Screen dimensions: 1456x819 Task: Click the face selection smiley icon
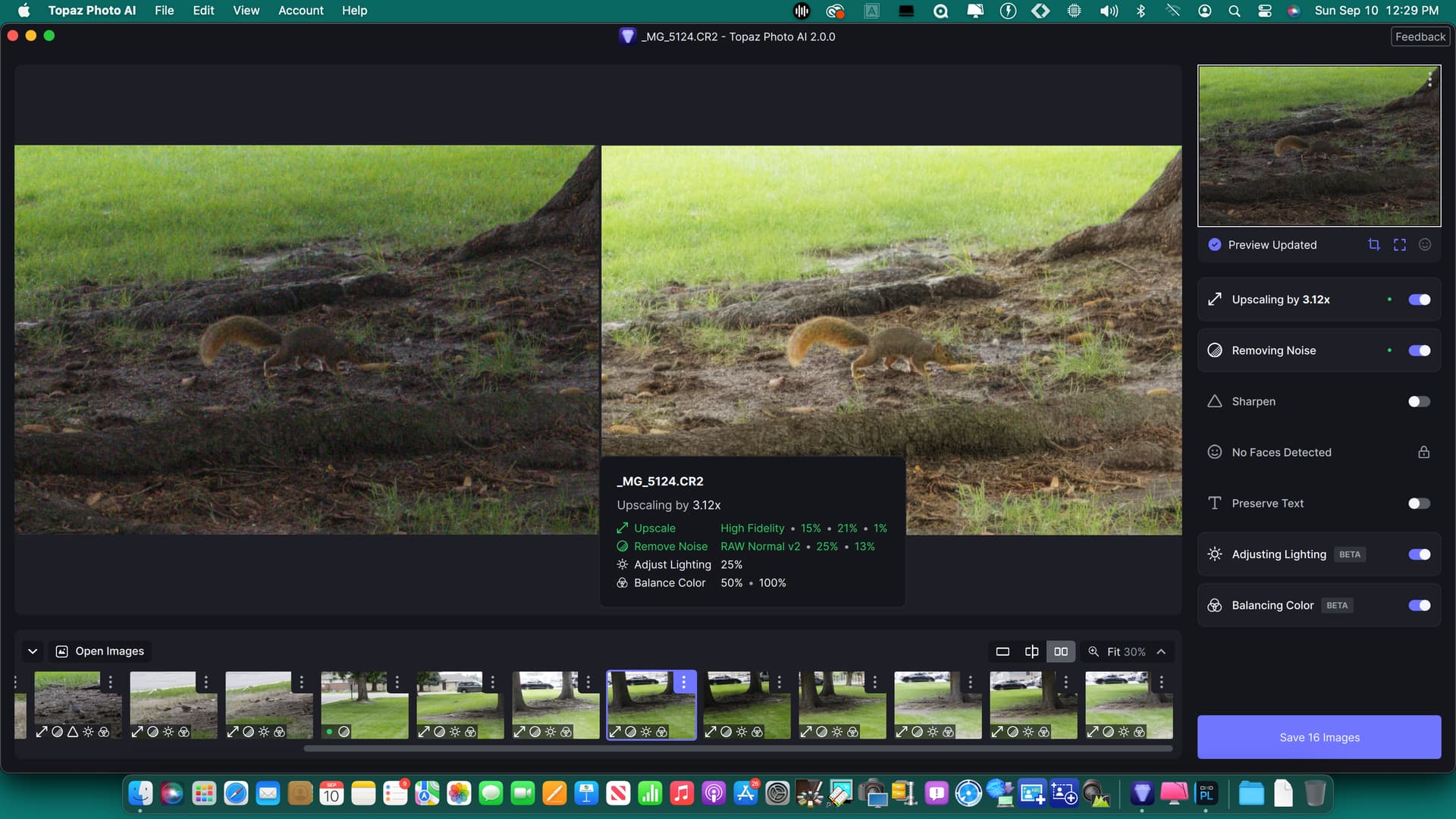(x=1425, y=244)
